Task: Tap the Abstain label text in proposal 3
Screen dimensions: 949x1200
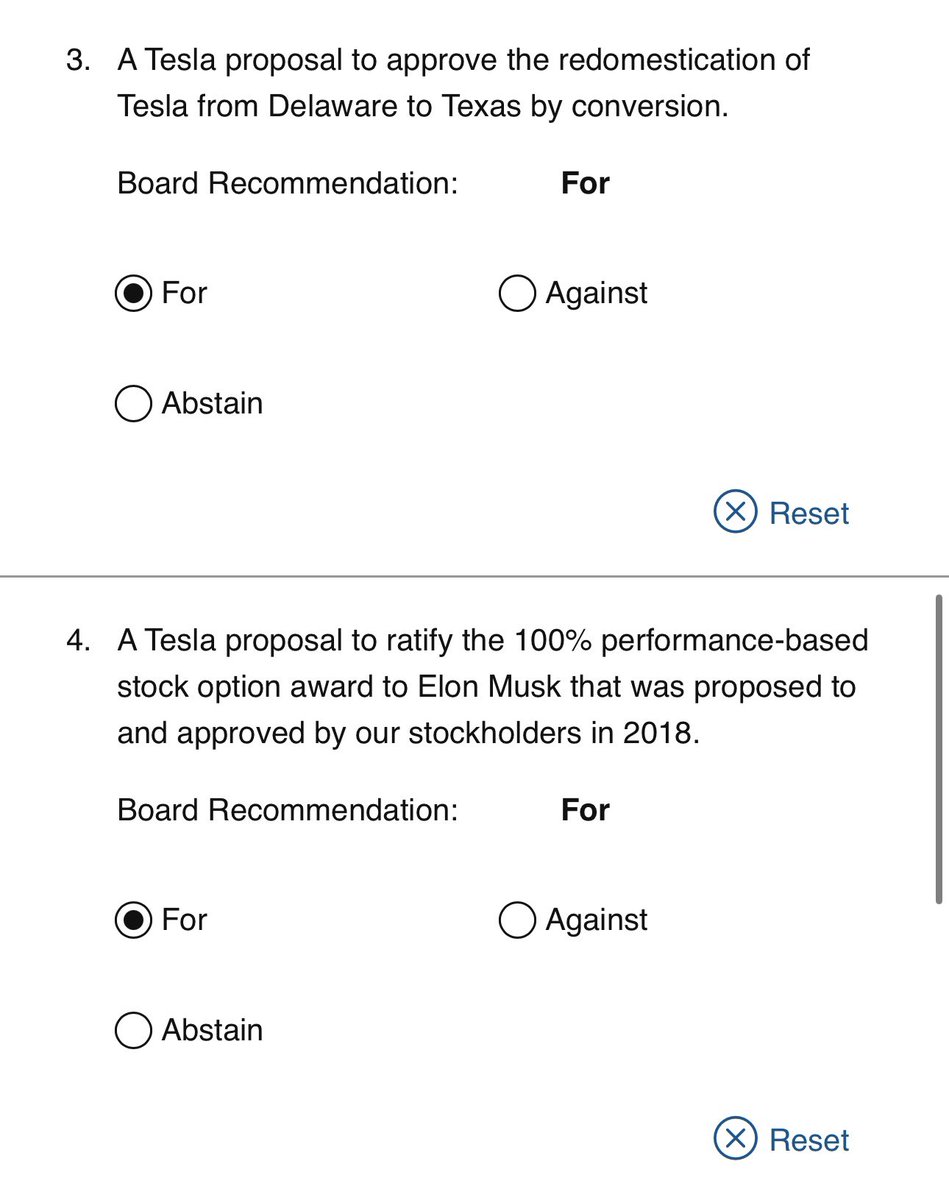Action: click(212, 404)
